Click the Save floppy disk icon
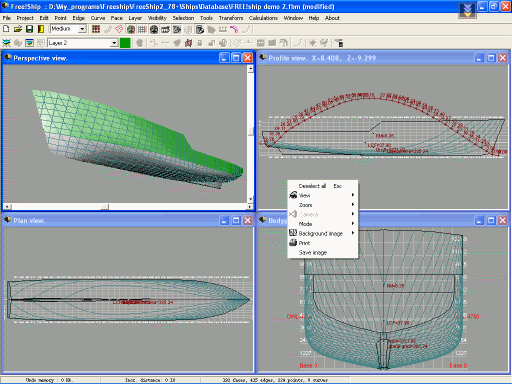 [x=29, y=29]
